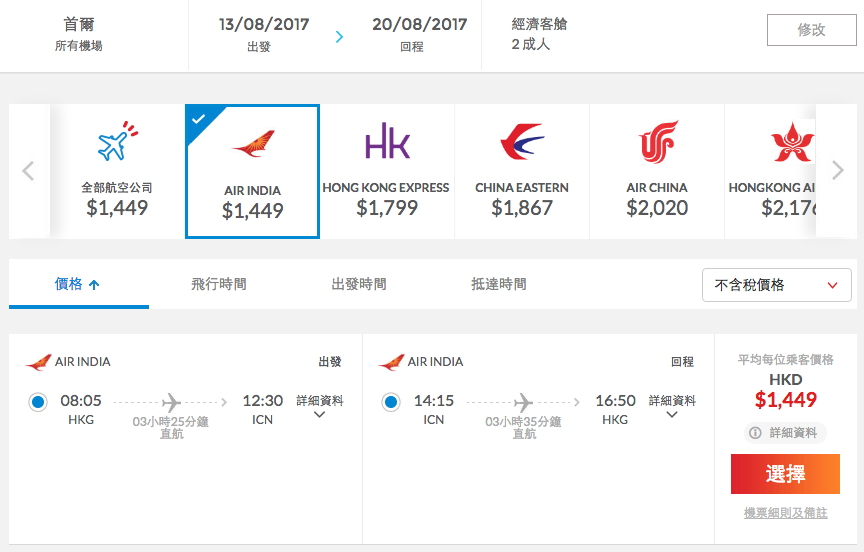
Task: Click the red HKD $1,449 fare
Action: pyautogui.click(x=786, y=399)
